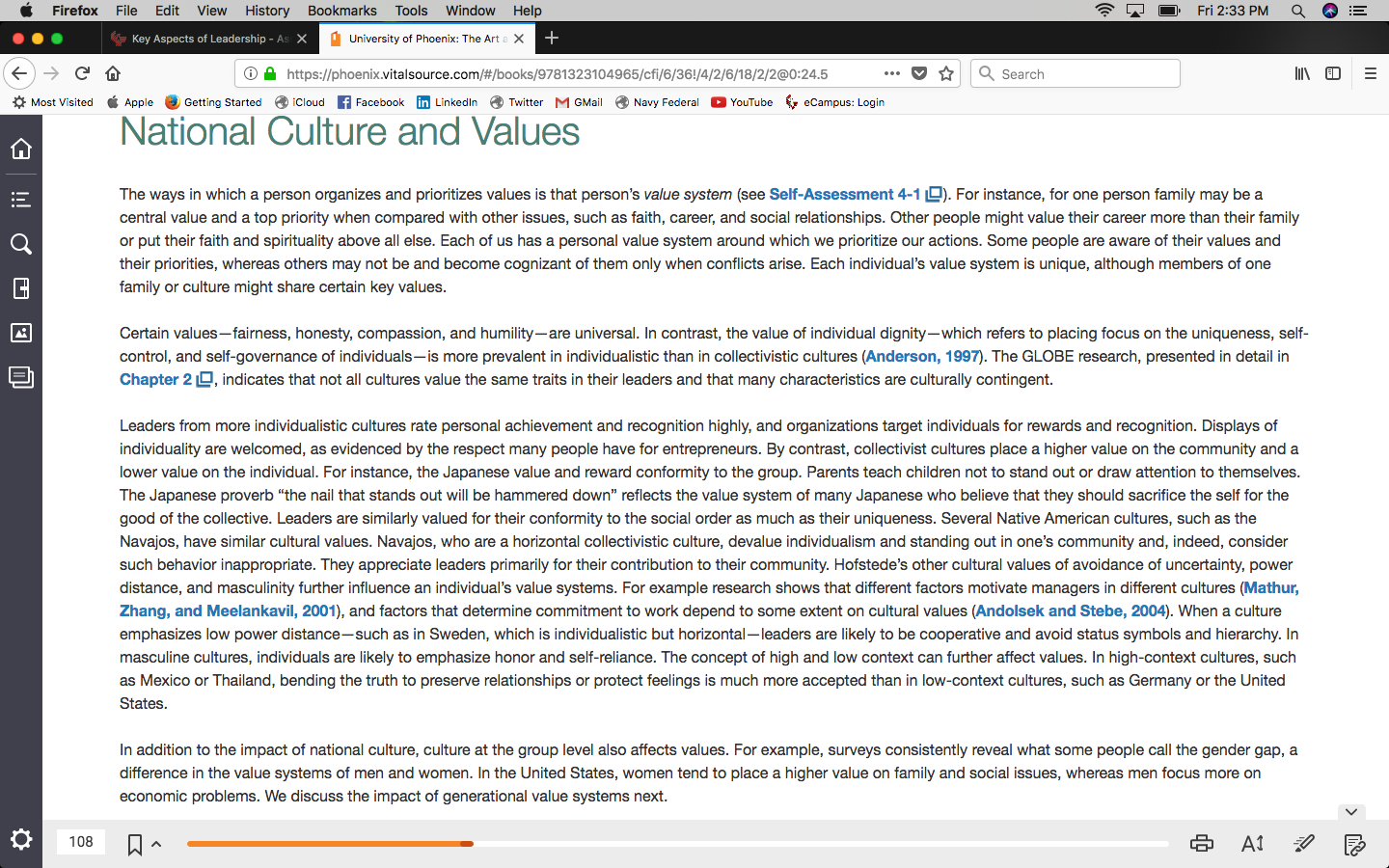Click the print icon in reader toolbar
The image size is (1389, 868).
point(1202,844)
